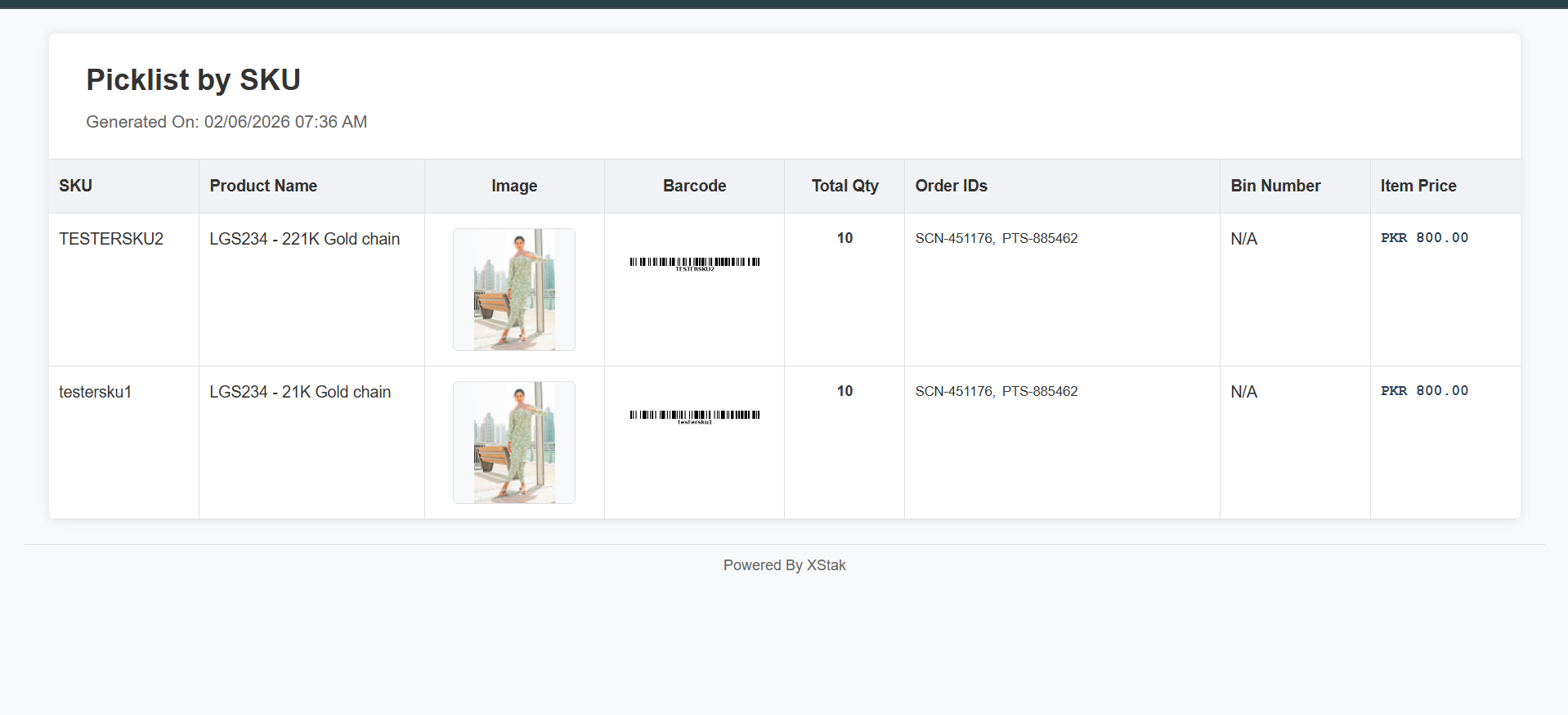Image resolution: width=1568 pixels, height=715 pixels.
Task: Click the Item Price column header
Action: 1418,186
